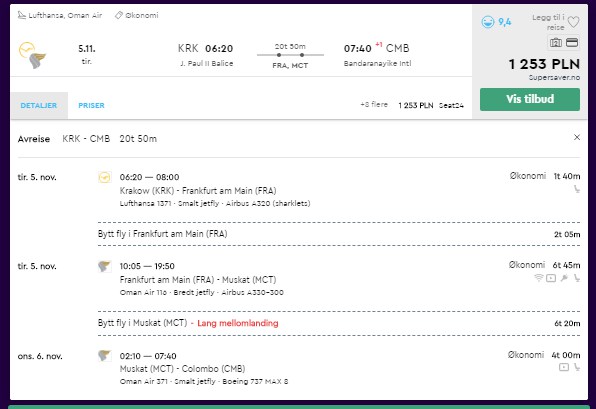The height and width of the screenshot is (409, 596).
Task: Click the Lufthansa and Oman Air logo in the summary row
Action: (33, 55)
